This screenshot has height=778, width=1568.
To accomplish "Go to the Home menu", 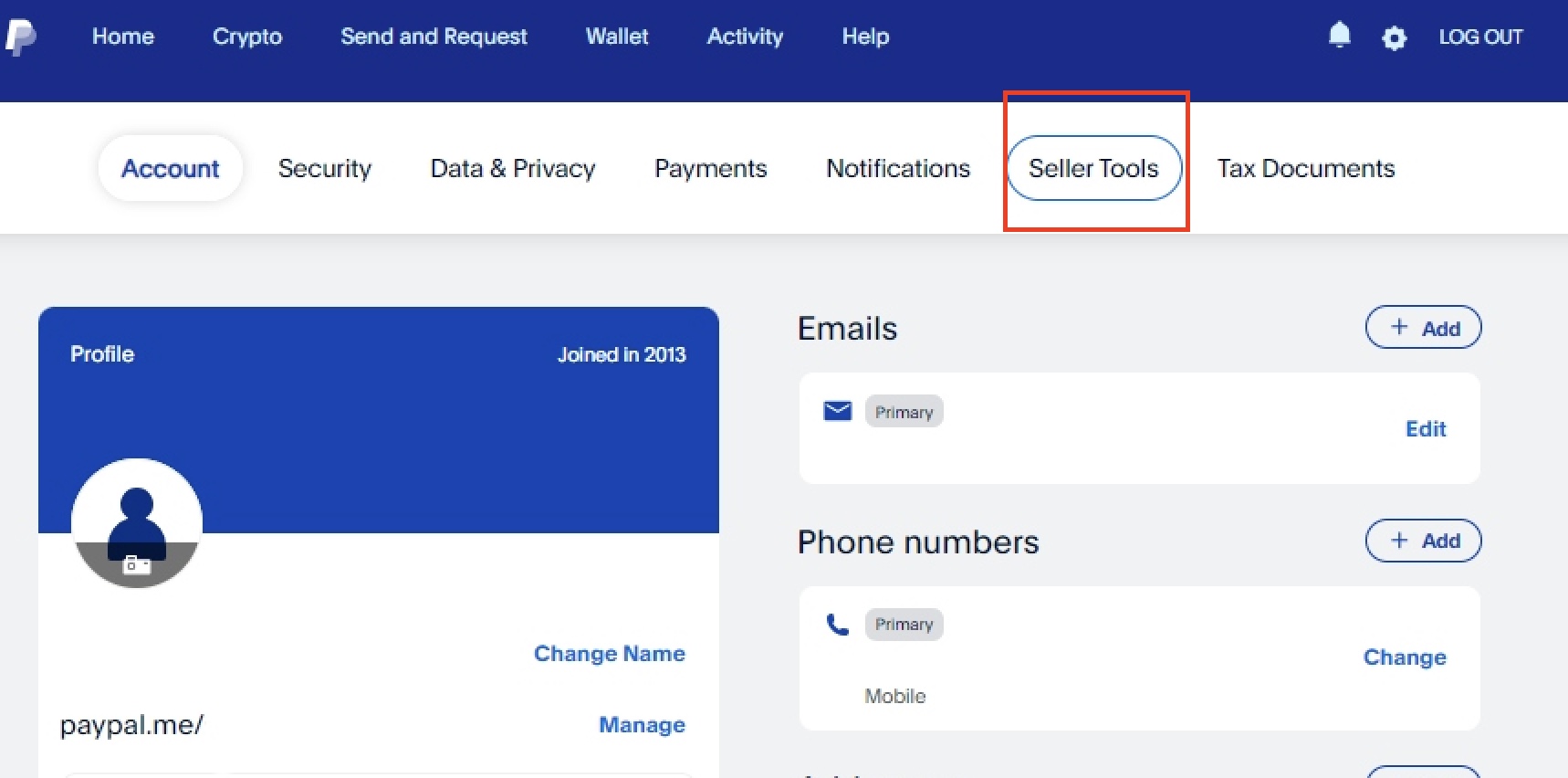I will [123, 37].
